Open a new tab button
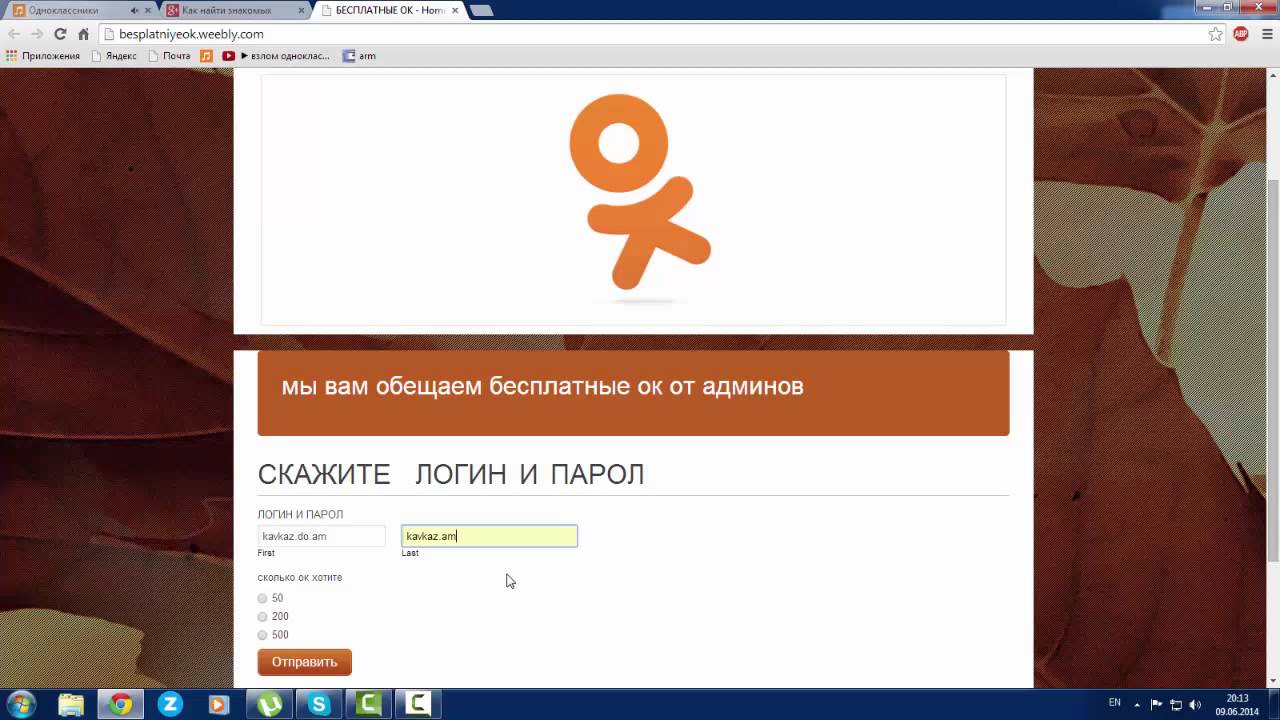Viewport: 1280px width, 720px height. (x=481, y=10)
